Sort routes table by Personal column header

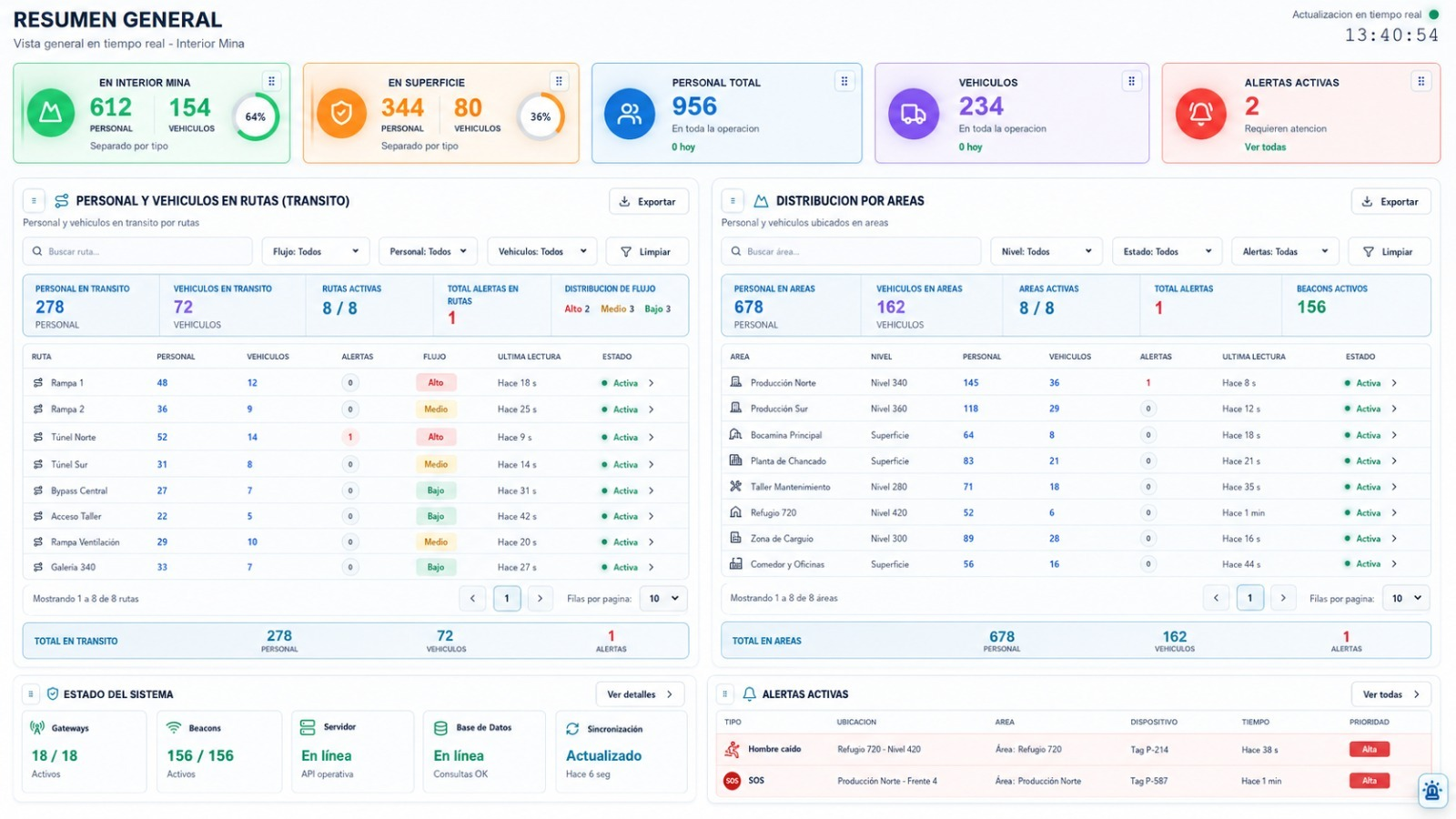pyautogui.click(x=176, y=357)
